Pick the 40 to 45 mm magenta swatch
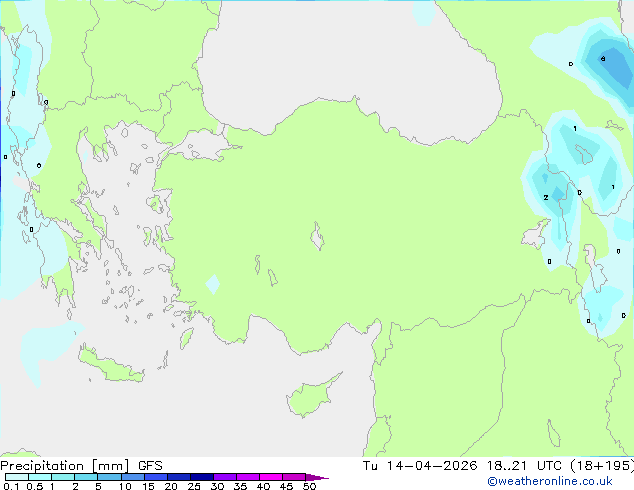The width and height of the screenshot is (634, 490). [271, 477]
